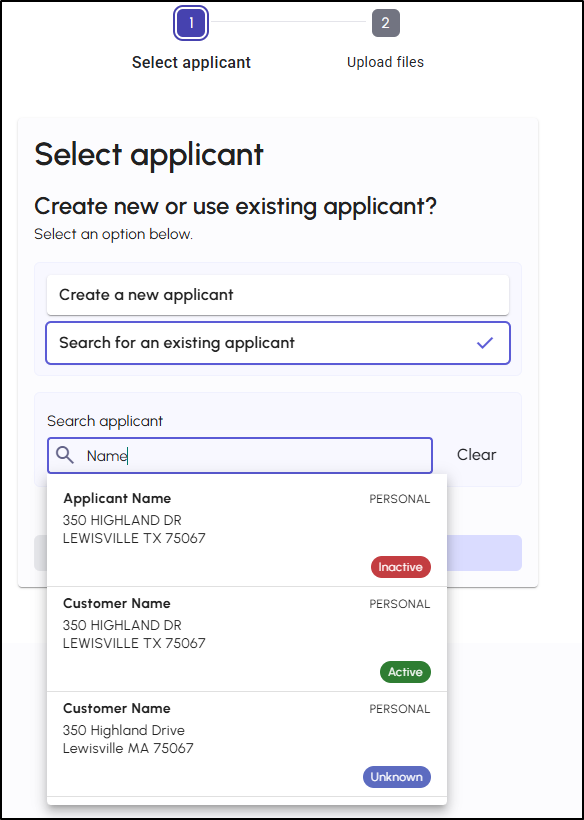Click the Lewisville MA 75067 address line
The height and width of the screenshot is (820, 584).
pos(128,748)
